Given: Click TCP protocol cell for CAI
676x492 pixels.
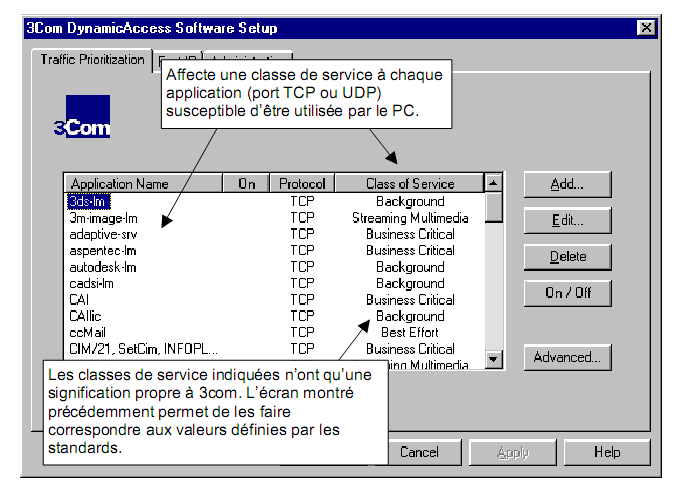Looking at the screenshot, I should (x=302, y=300).
